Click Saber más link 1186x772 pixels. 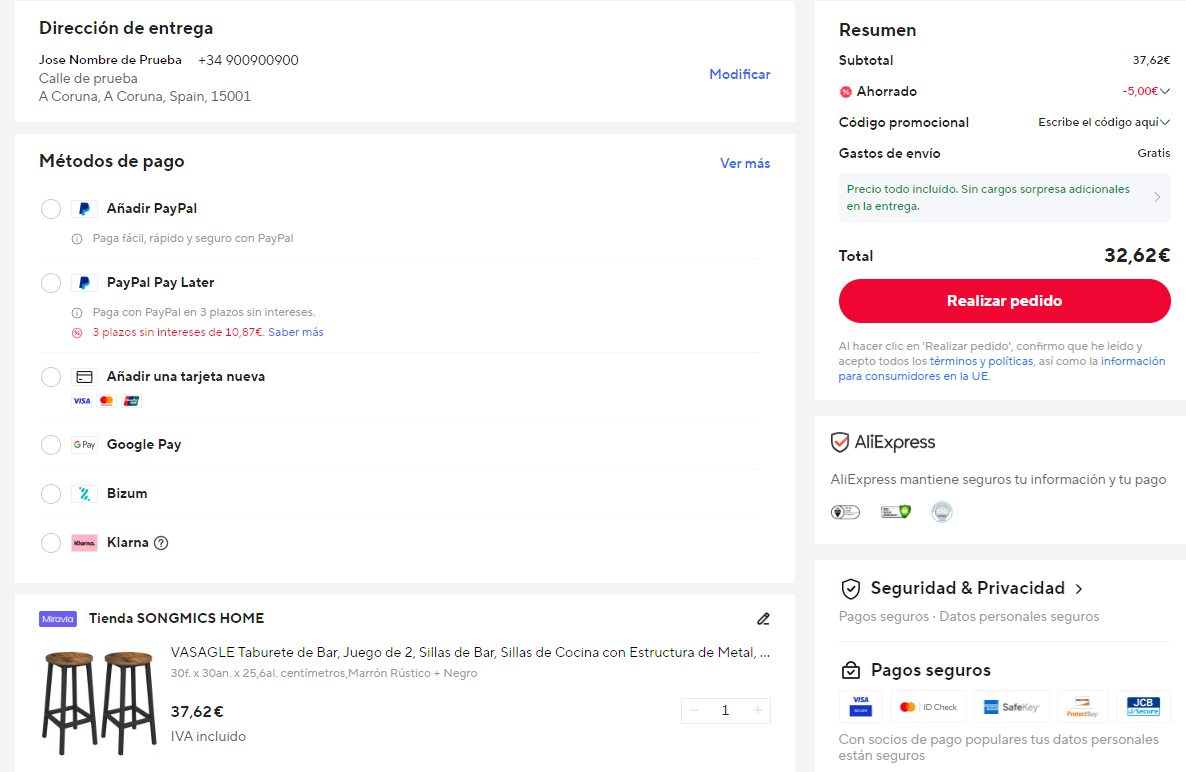pos(296,333)
